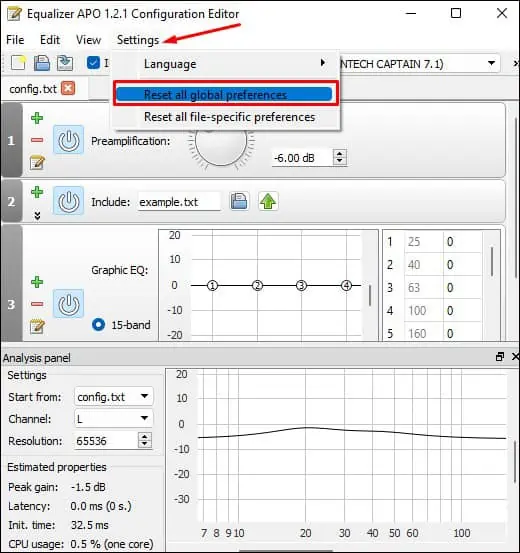The width and height of the screenshot is (520, 553).
Task: Select Reset all file-specific preferences
Action: coord(229,117)
